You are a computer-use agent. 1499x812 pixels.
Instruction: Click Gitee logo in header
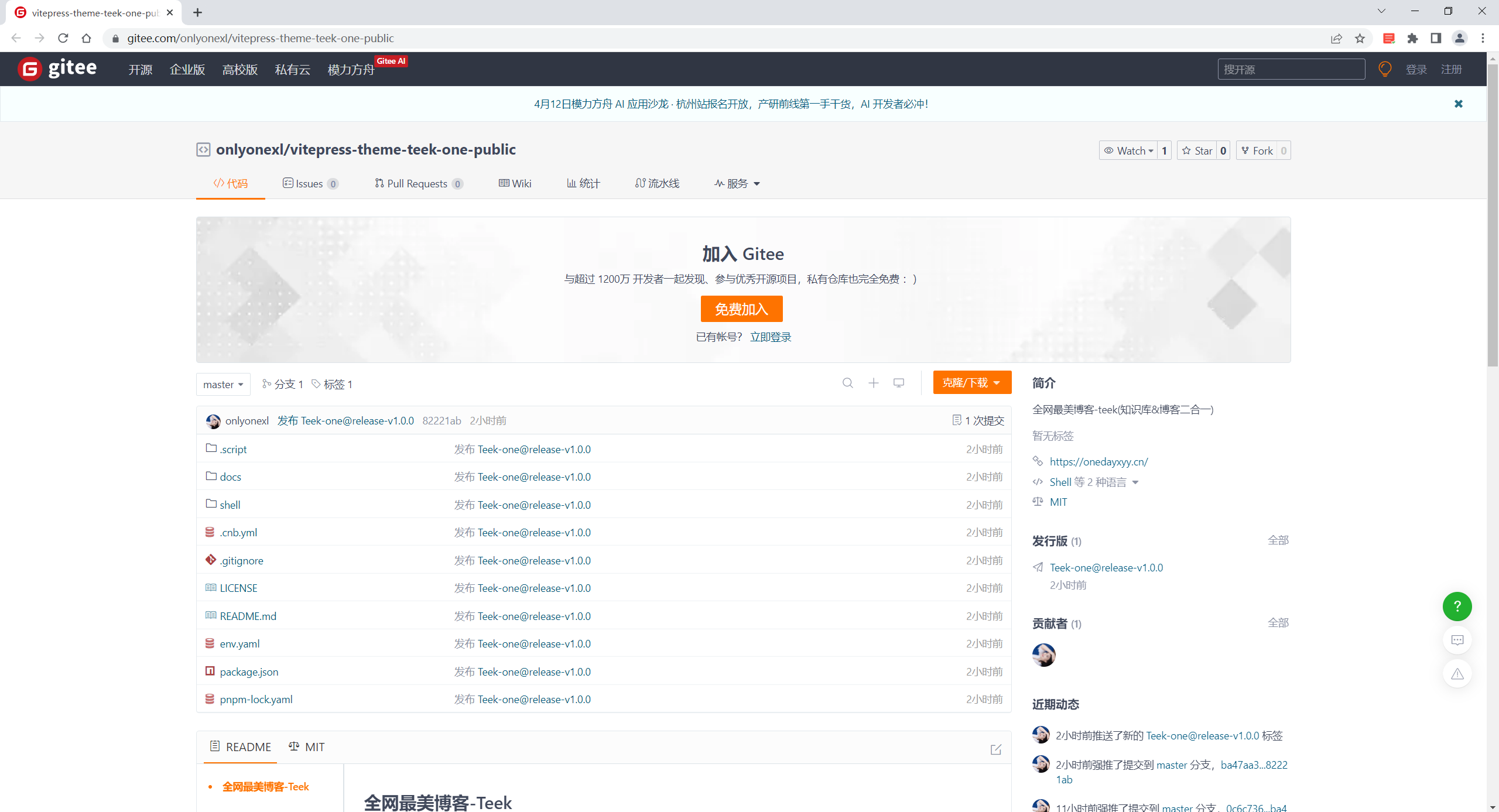[57, 68]
